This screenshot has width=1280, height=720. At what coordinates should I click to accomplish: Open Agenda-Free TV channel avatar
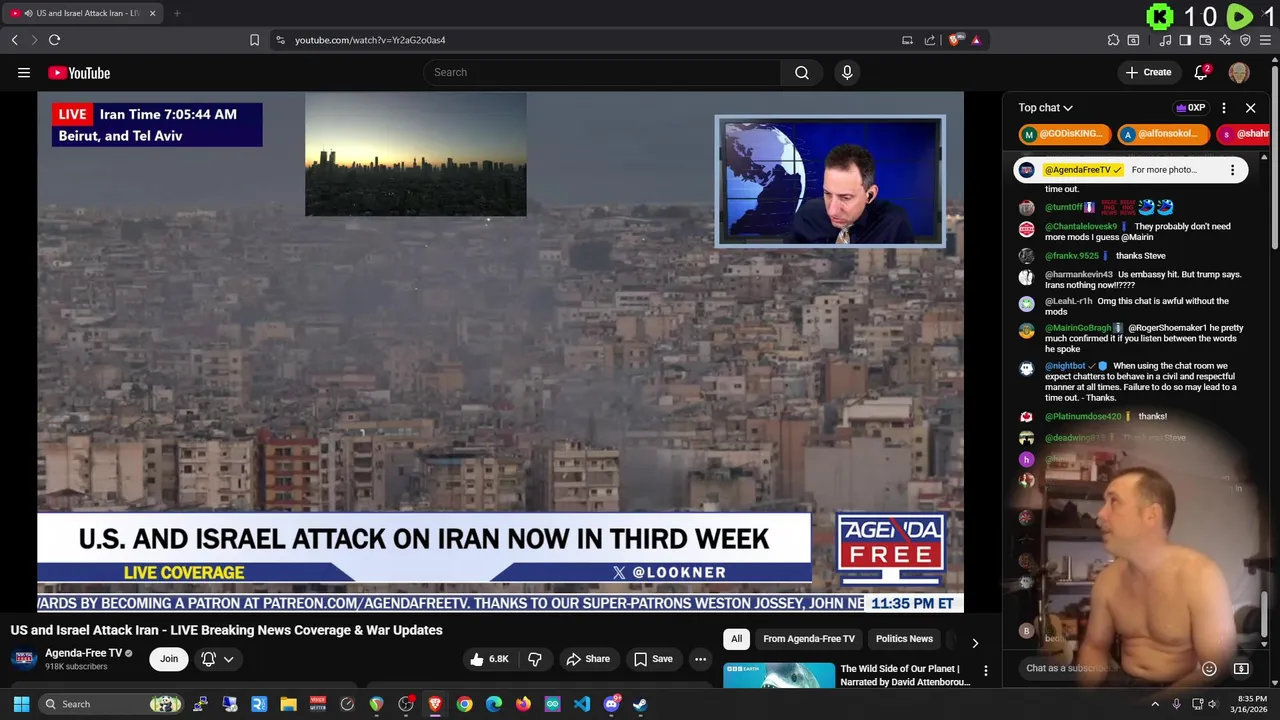coord(24,659)
